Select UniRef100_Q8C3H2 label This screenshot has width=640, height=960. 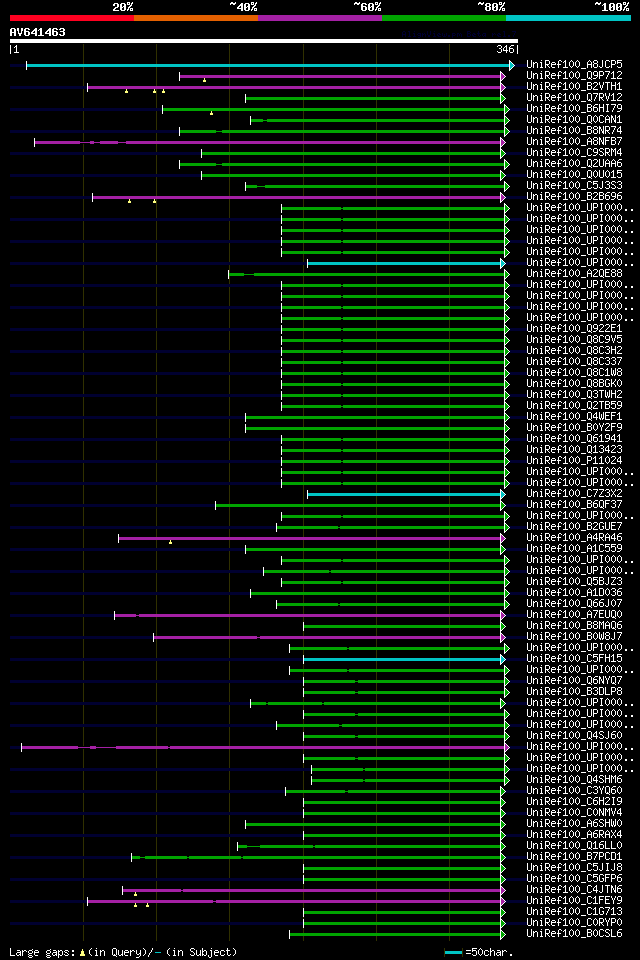574,351
